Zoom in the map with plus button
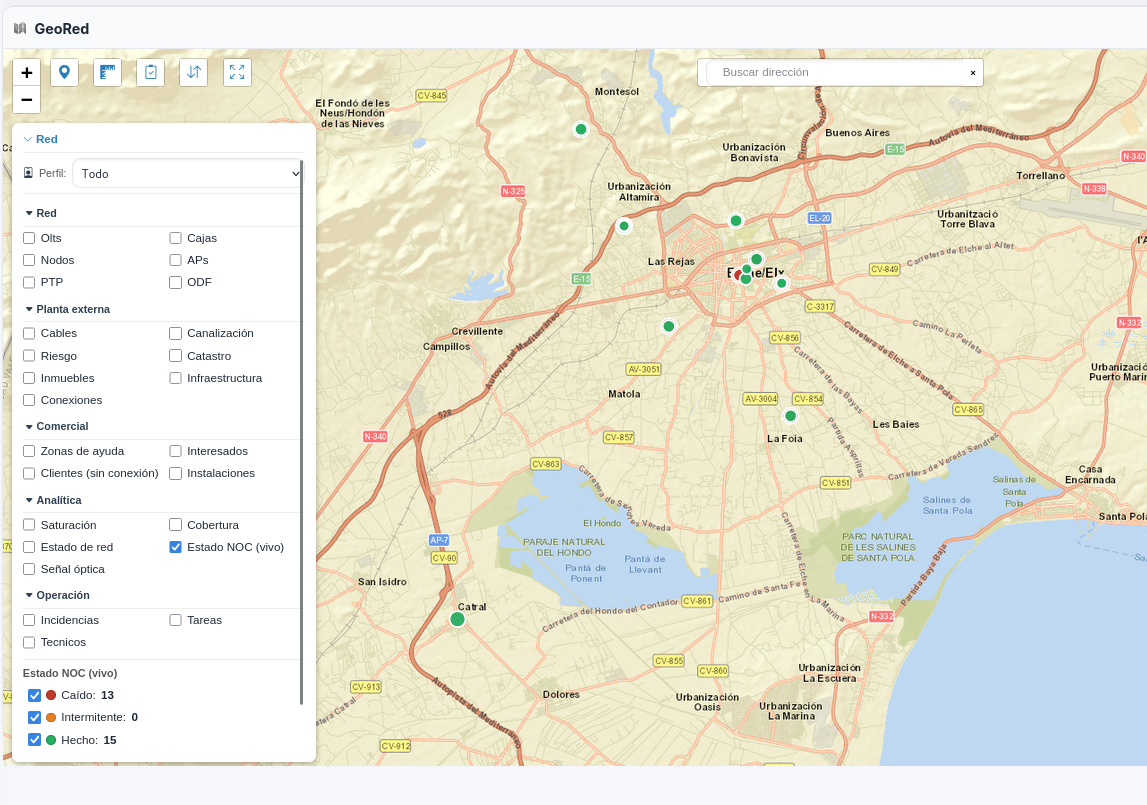This screenshot has width=1147, height=805. tap(26, 72)
